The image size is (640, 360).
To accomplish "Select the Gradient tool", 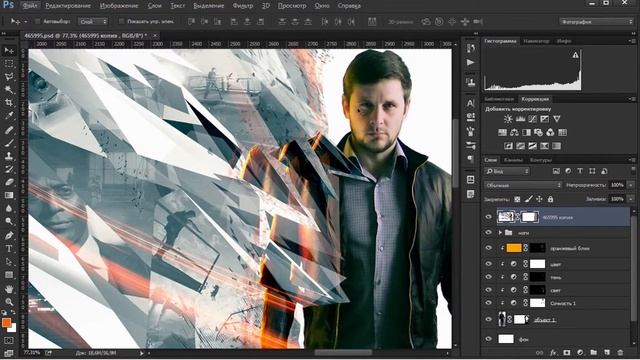I will tap(9, 195).
